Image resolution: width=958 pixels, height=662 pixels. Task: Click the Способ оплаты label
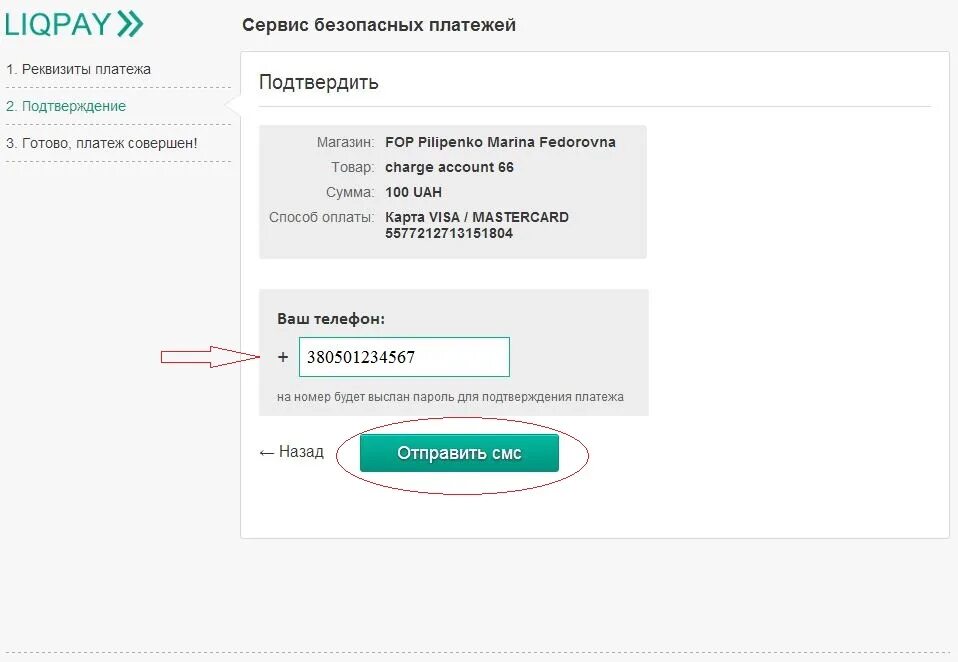tap(321, 217)
